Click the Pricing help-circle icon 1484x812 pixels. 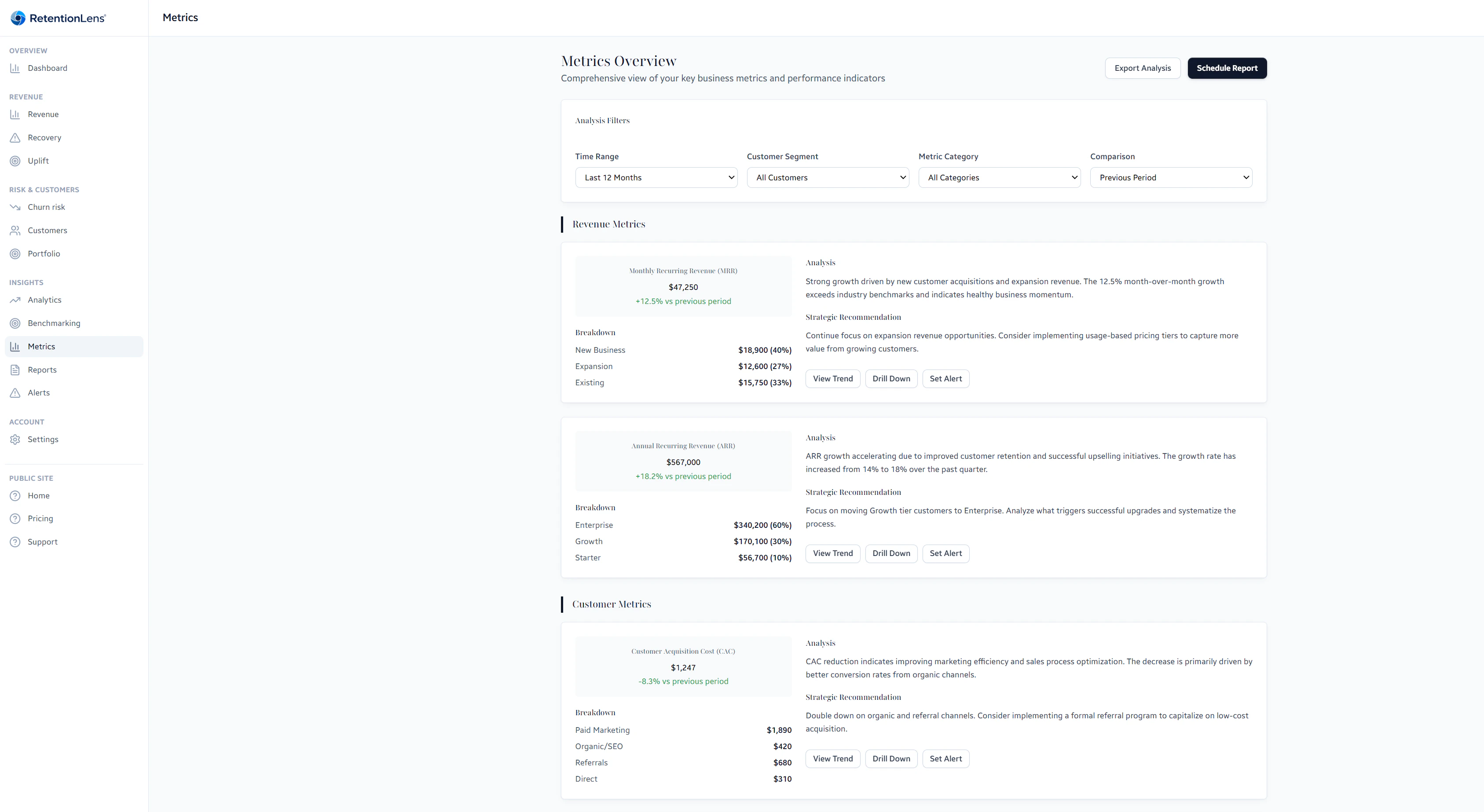point(15,519)
